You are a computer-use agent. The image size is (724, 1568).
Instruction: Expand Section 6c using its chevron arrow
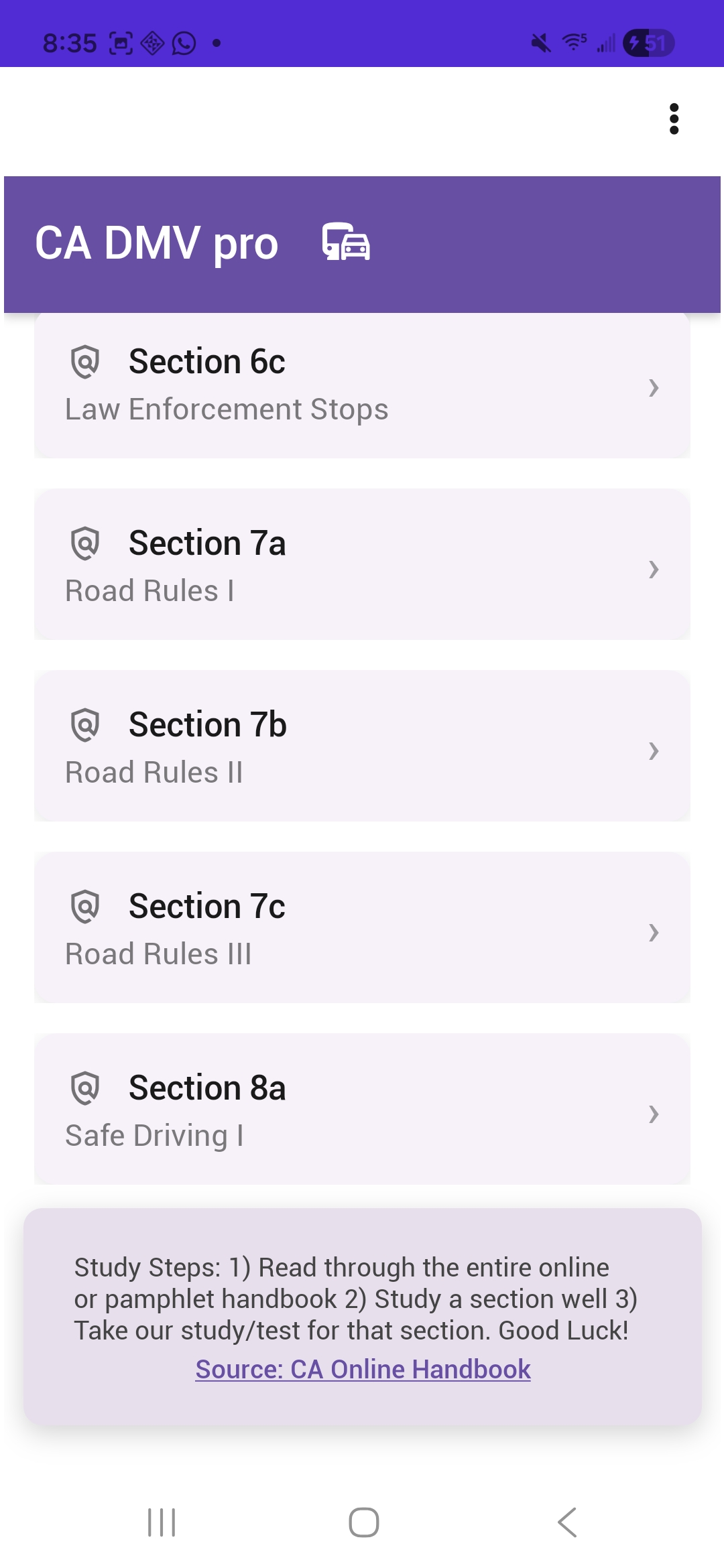654,387
